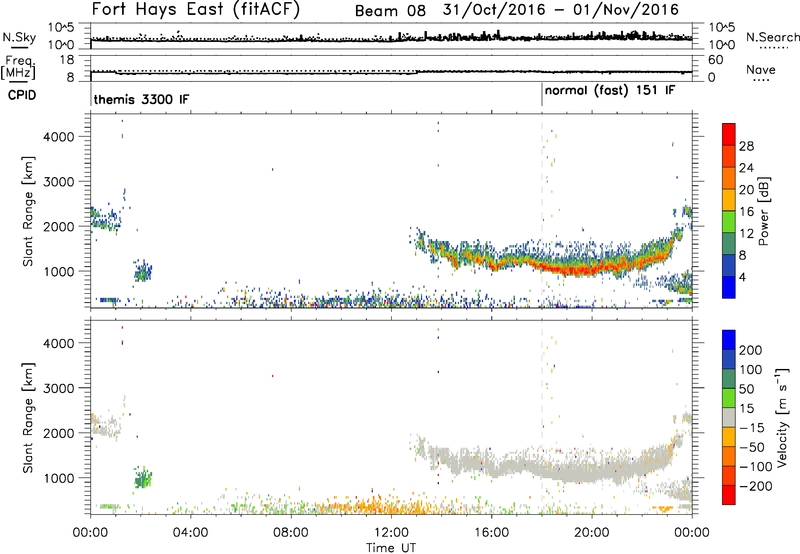Click the '28' tick on the Power scale

[746, 146]
